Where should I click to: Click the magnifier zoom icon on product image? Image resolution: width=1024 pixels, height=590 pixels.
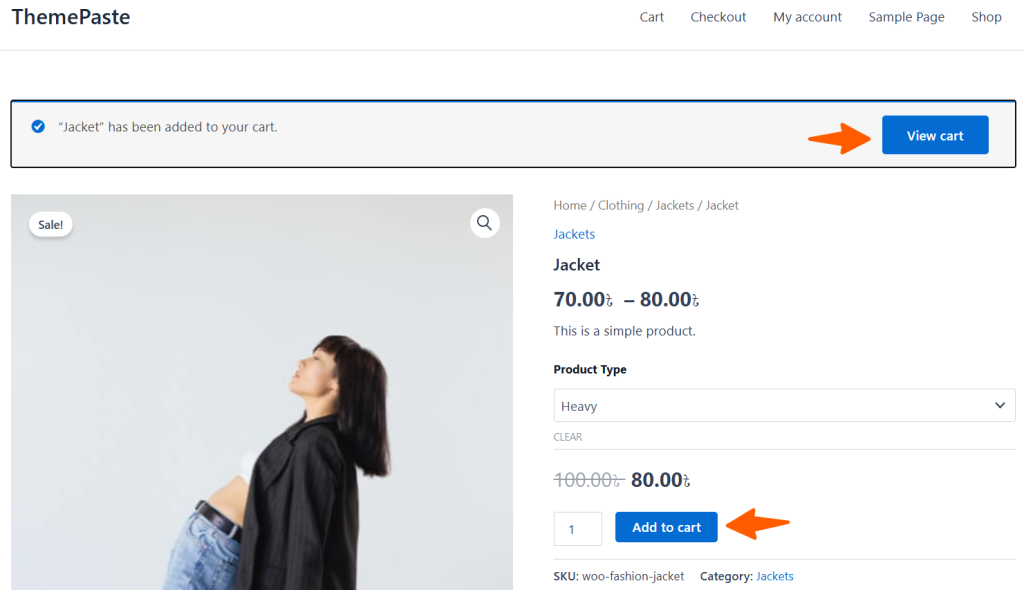tap(484, 223)
